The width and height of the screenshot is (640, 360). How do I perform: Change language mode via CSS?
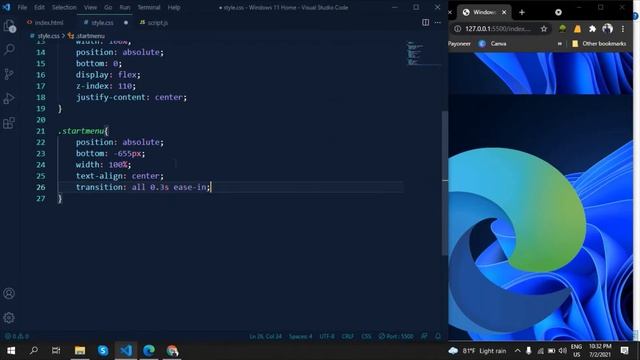click(366, 336)
